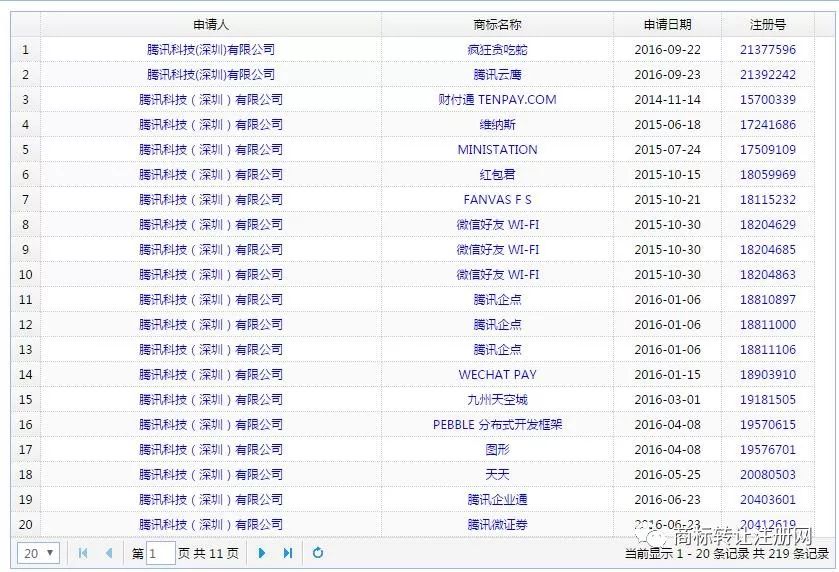Click application date 2015-10-21
Image resolution: width=839 pixels, height=572 pixels.
click(667, 200)
